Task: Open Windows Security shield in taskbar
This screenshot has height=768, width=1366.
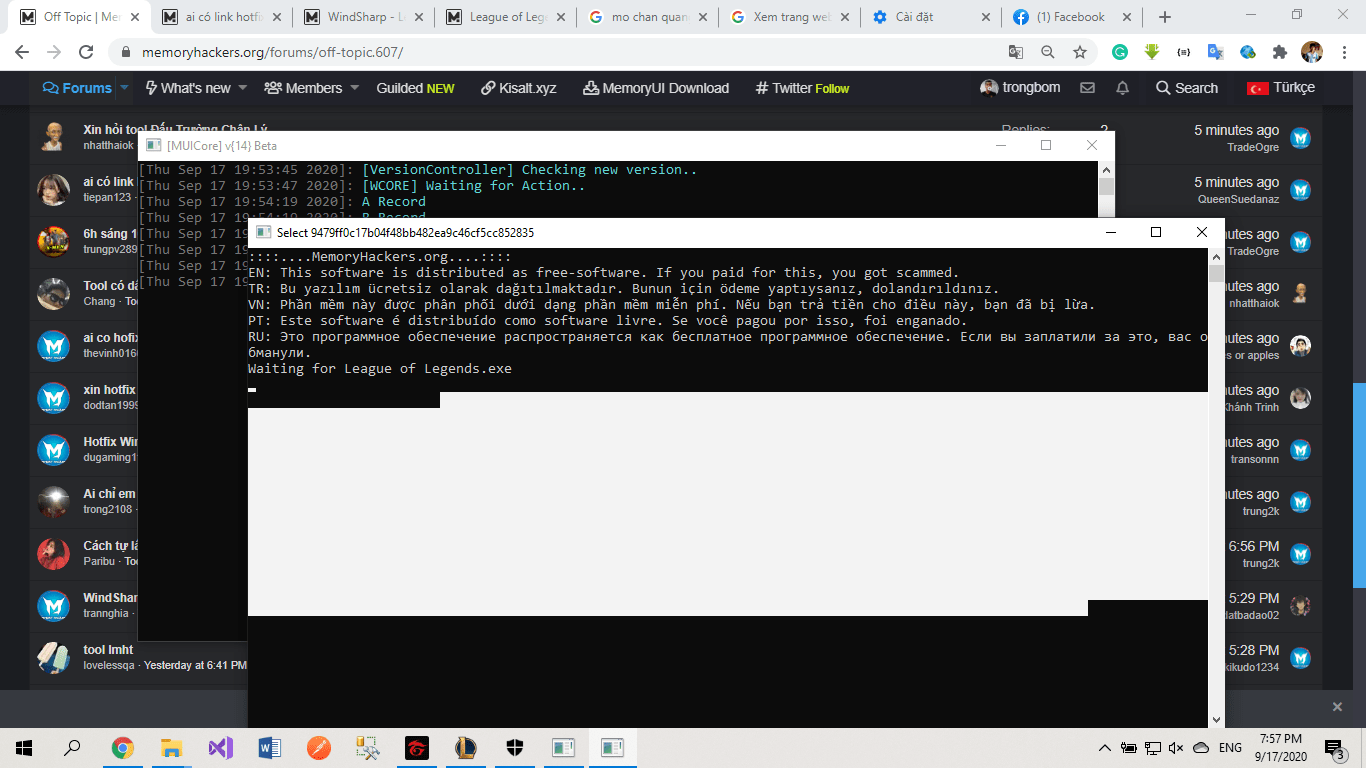Action: (514, 747)
